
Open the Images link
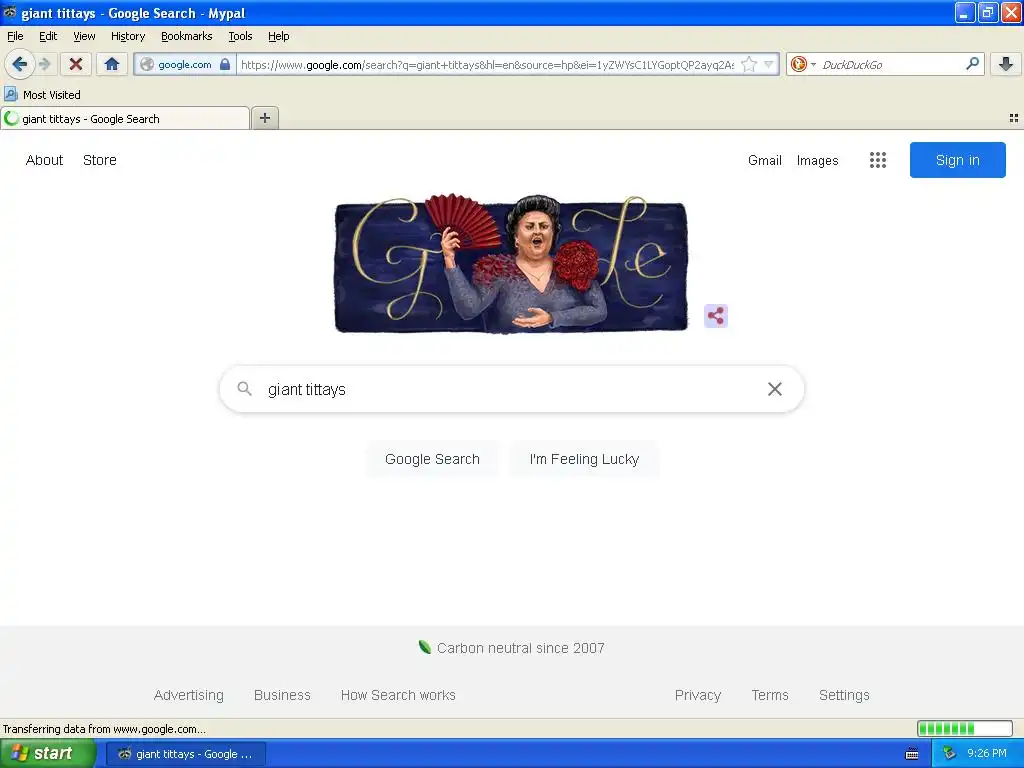(x=817, y=160)
